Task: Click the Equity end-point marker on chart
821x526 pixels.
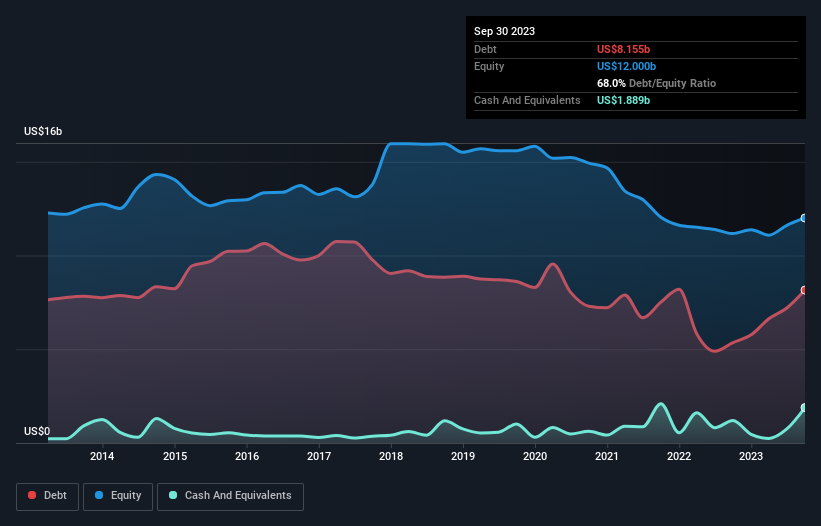Action: pyautogui.click(x=804, y=218)
